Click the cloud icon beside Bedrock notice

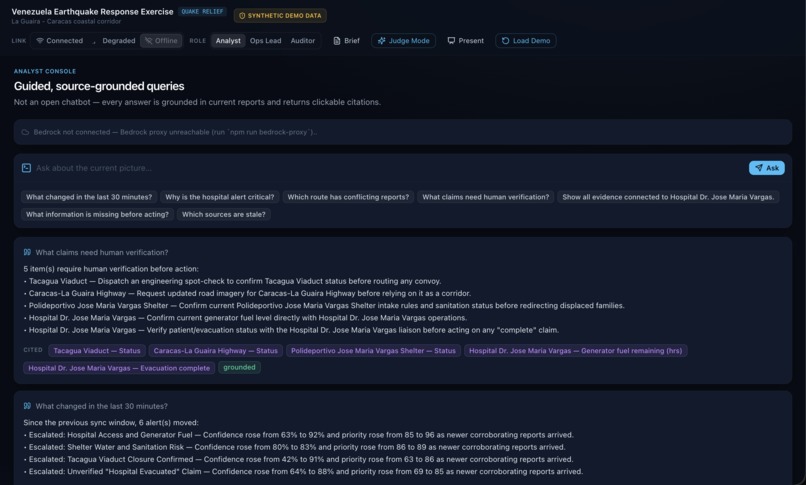[x=25, y=132]
